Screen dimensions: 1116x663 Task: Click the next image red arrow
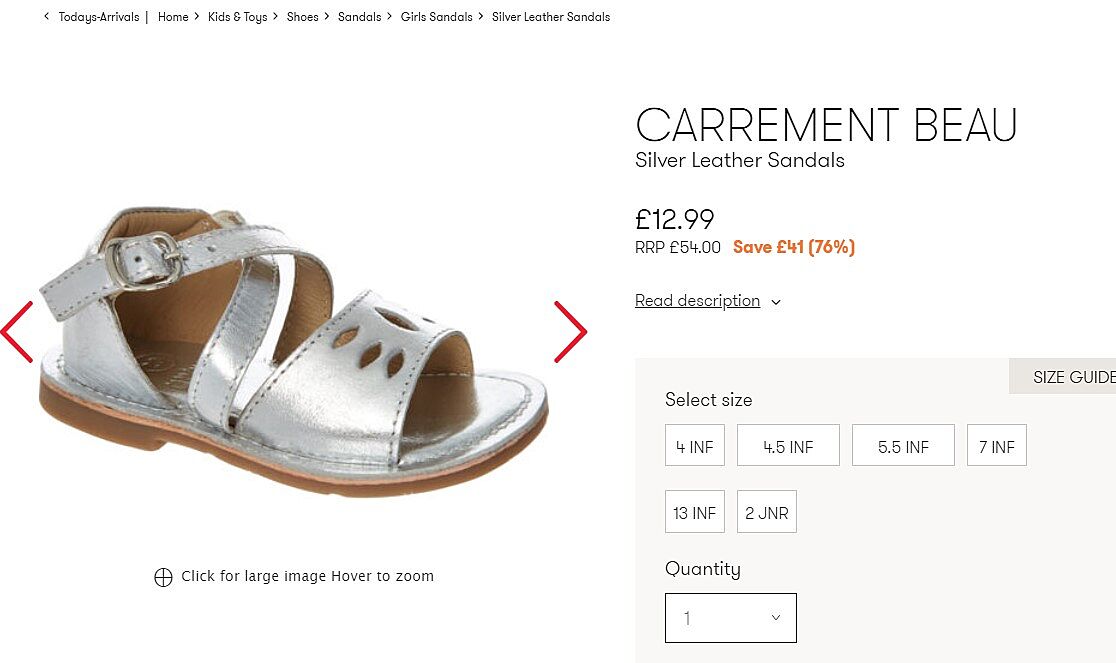click(x=570, y=332)
